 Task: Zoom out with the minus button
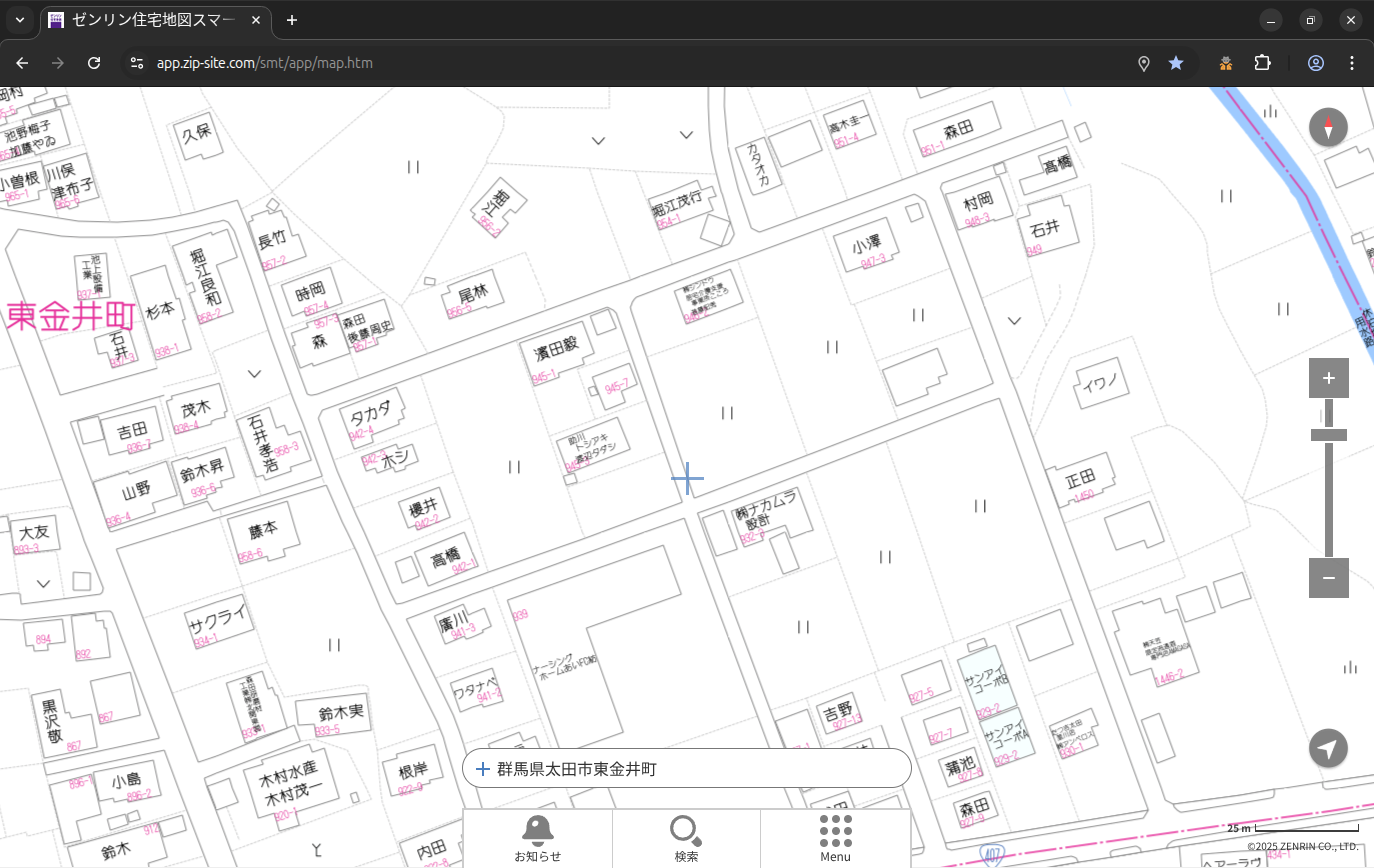(x=1328, y=578)
